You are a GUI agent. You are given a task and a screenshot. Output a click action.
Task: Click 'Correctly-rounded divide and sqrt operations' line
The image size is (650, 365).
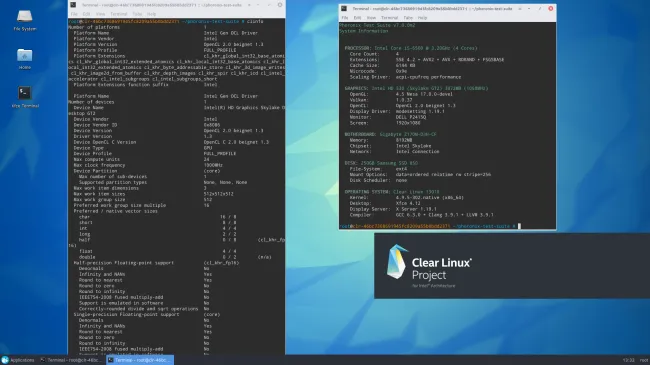point(144,309)
